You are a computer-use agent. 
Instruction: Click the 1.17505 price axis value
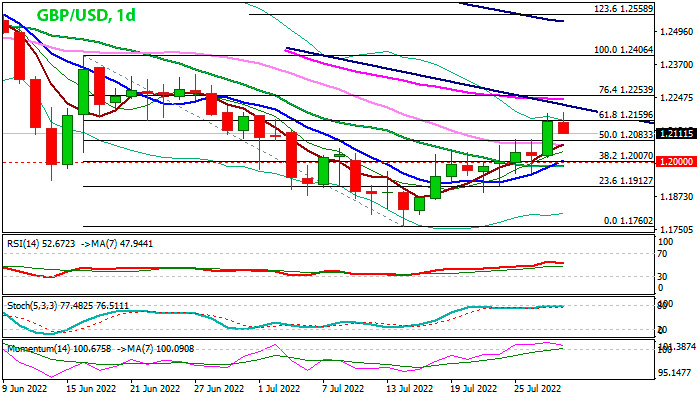[x=677, y=230]
